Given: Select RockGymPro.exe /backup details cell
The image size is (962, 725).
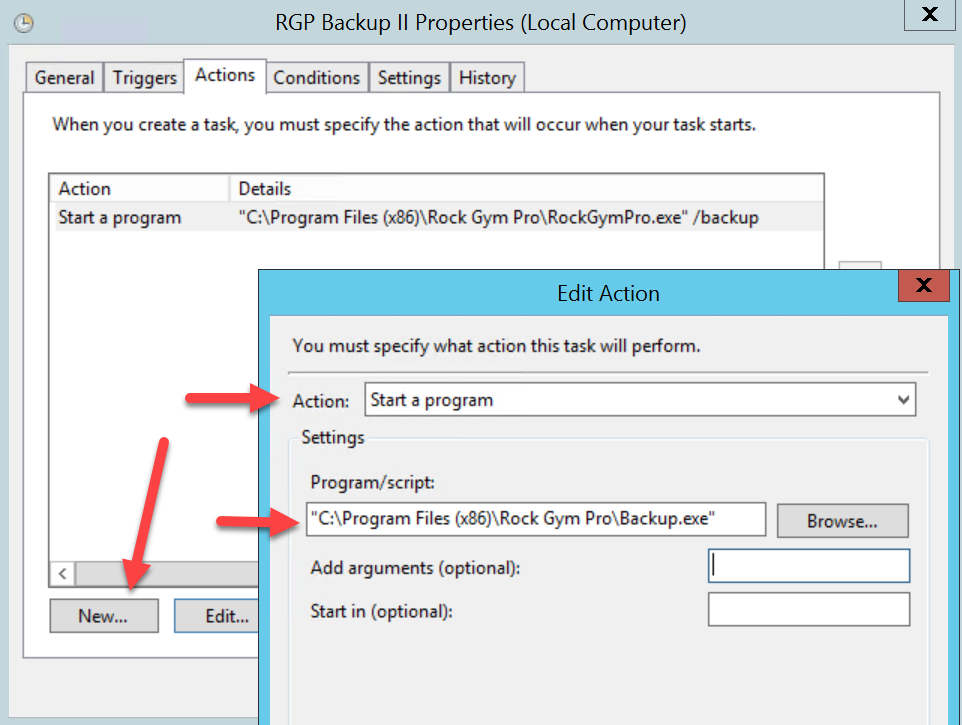Looking at the screenshot, I should (x=498, y=218).
